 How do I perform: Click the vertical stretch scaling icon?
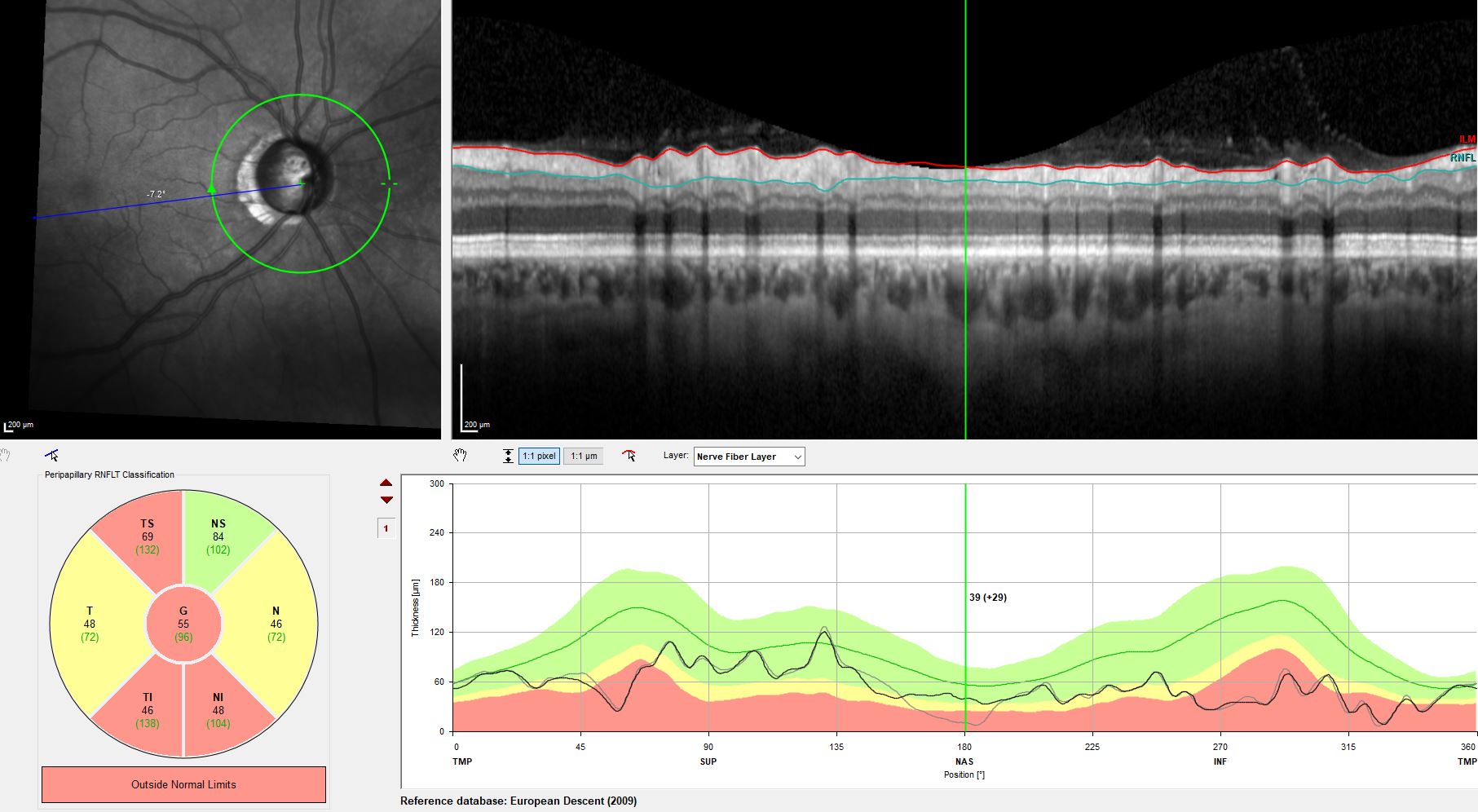[x=508, y=457]
